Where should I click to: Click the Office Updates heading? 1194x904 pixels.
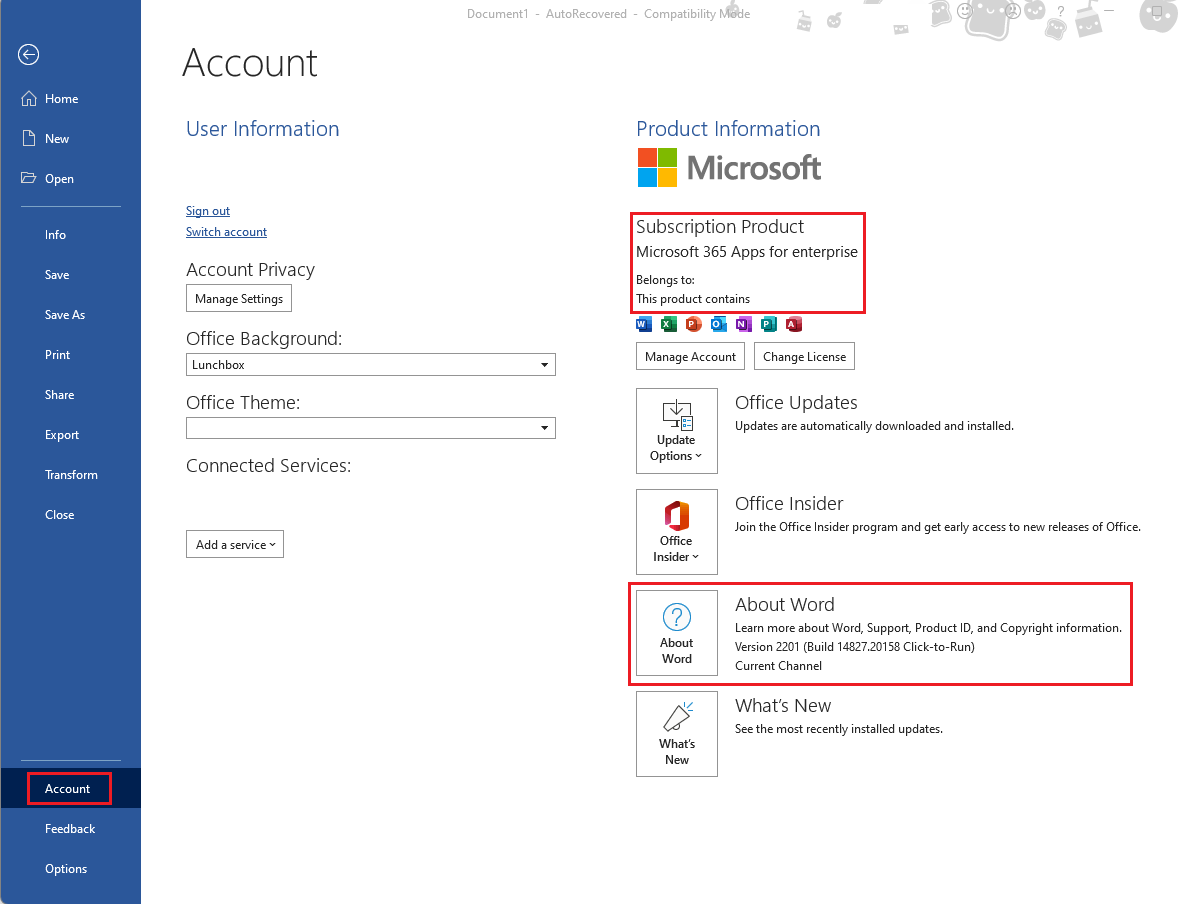(x=796, y=403)
